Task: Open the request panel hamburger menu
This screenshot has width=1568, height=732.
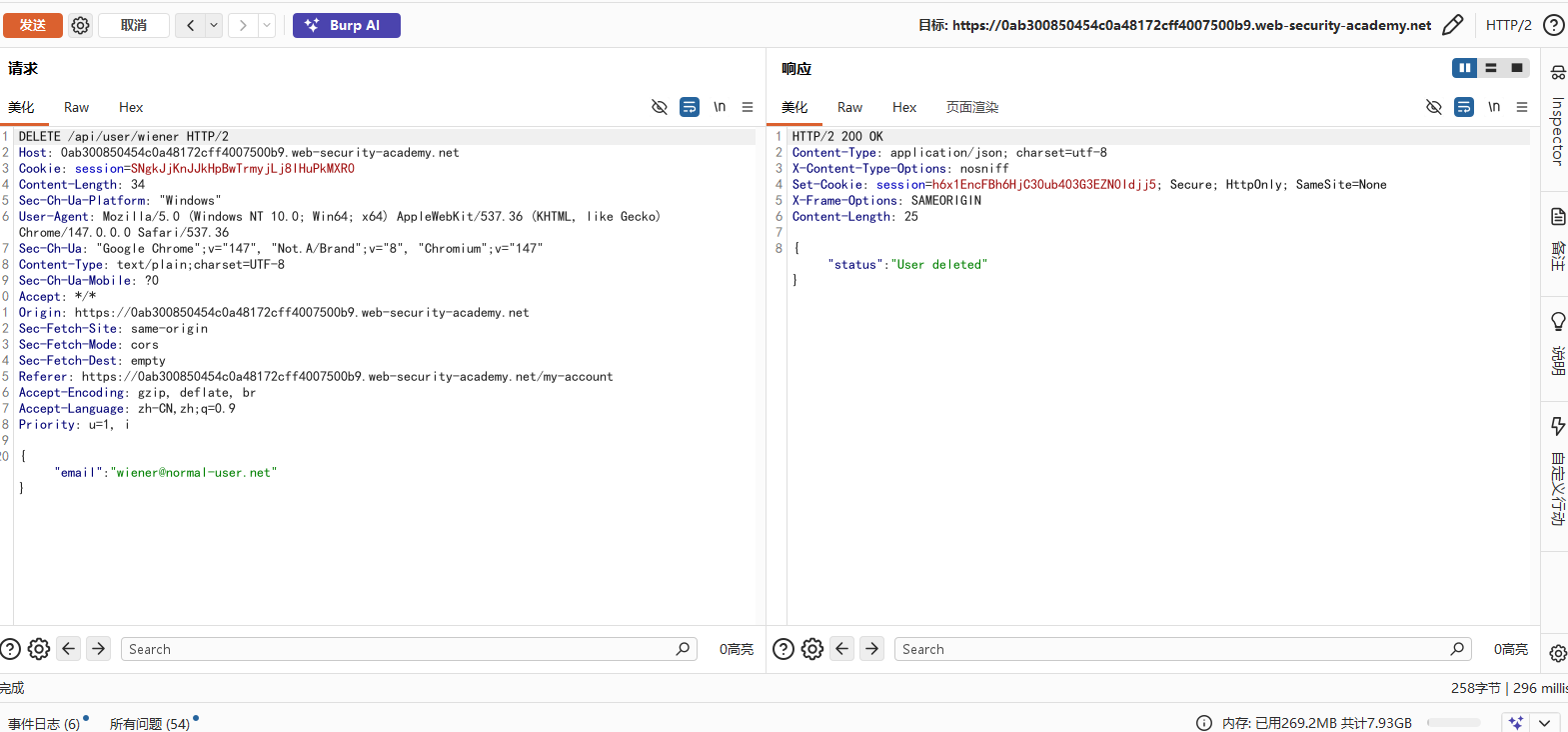Action: point(748,107)
